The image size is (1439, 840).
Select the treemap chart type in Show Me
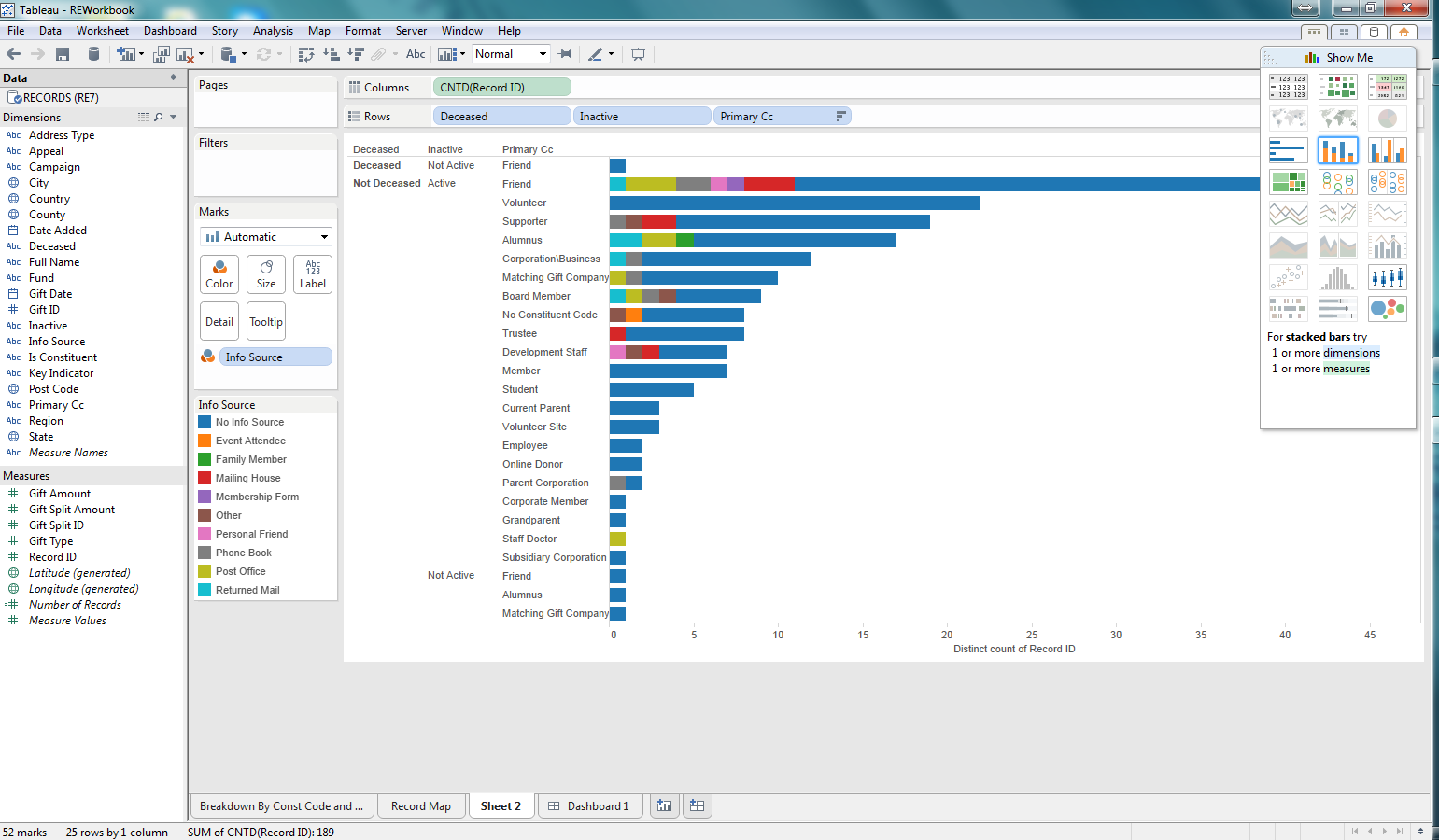click(x=1289, y=182)
